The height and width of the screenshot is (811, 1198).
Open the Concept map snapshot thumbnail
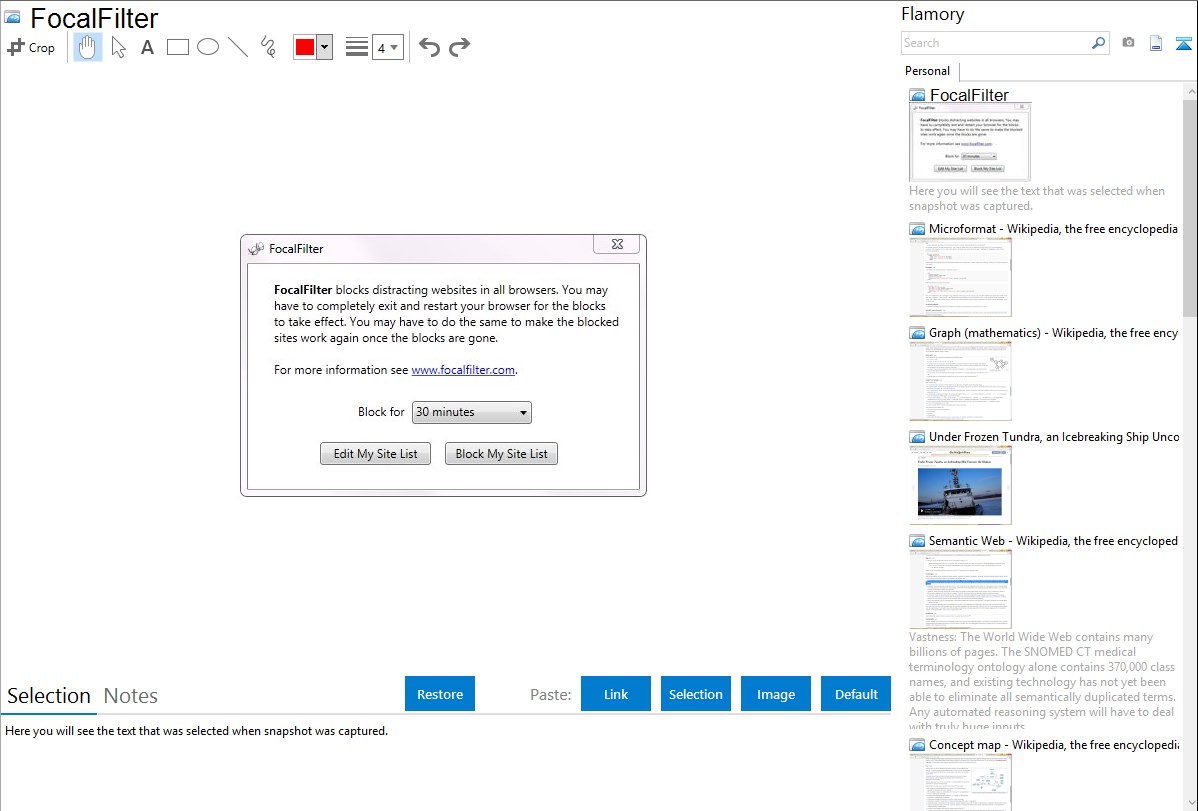pos(960,782)
